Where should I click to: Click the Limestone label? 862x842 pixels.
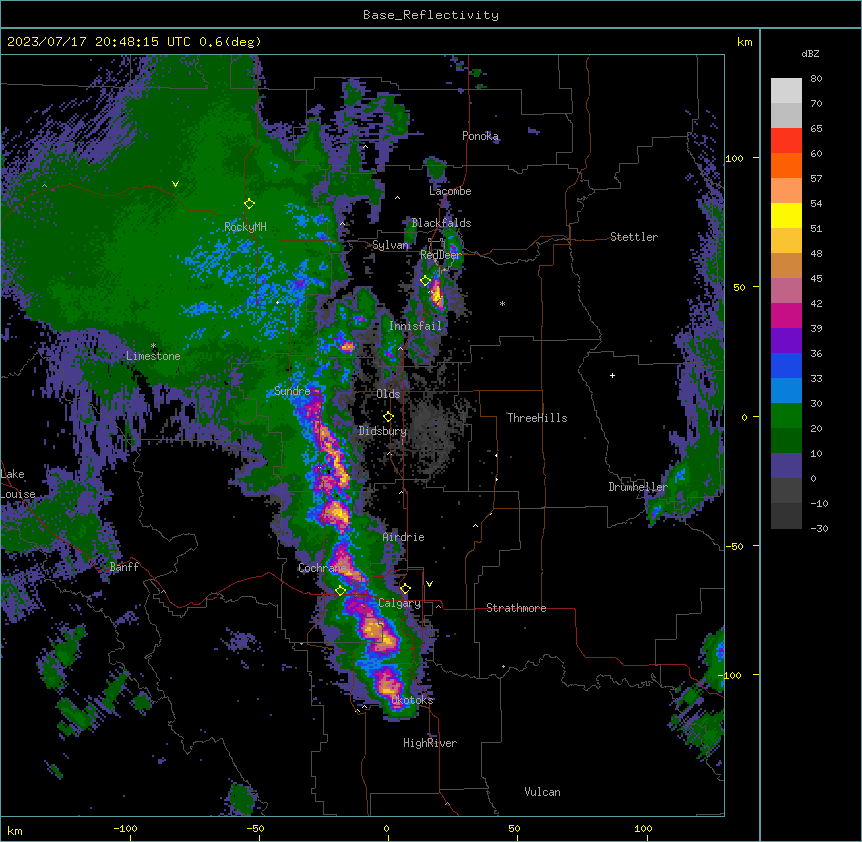tap(153, 356)
